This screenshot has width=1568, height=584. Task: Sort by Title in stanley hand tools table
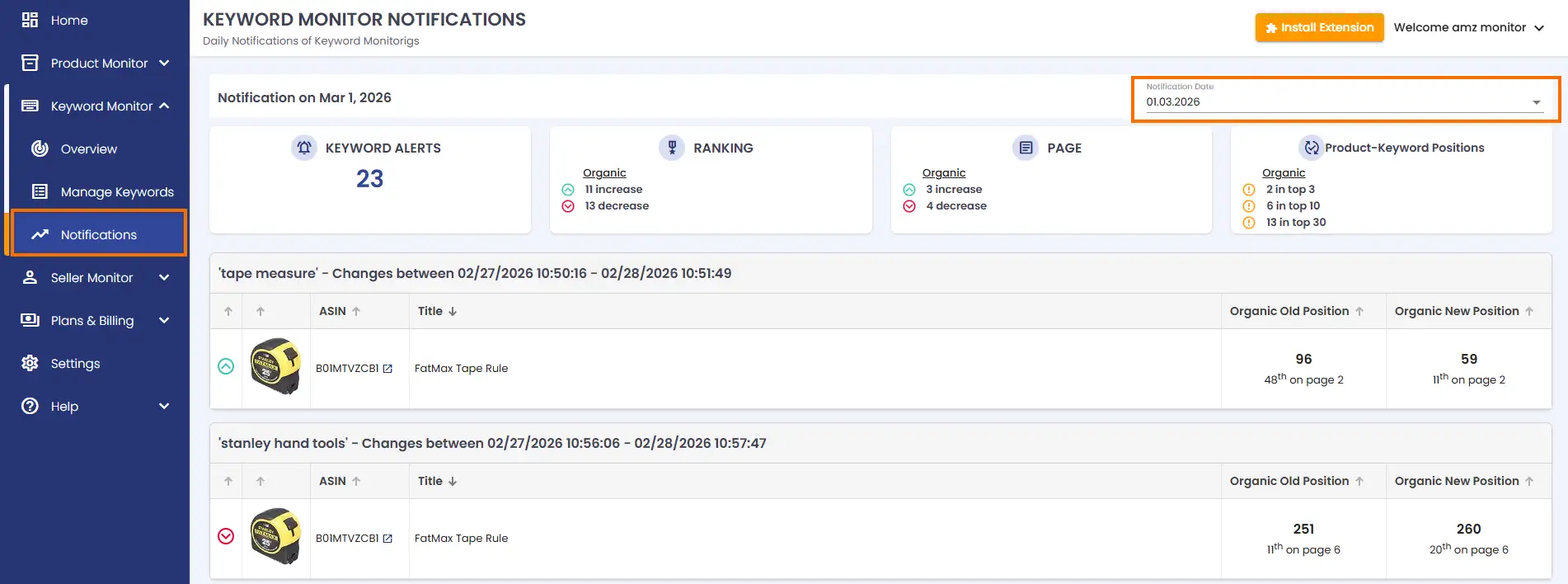click(x=437, y=481)
